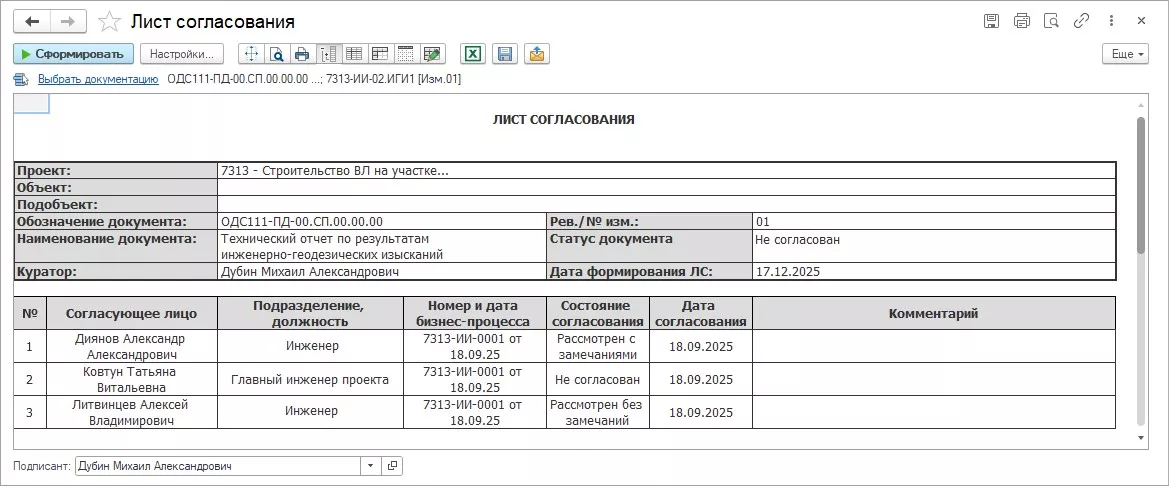The width and height of the screenshot is (1169, 486).
Task: Open the Настройки... settings button
Action: [181, 54]
